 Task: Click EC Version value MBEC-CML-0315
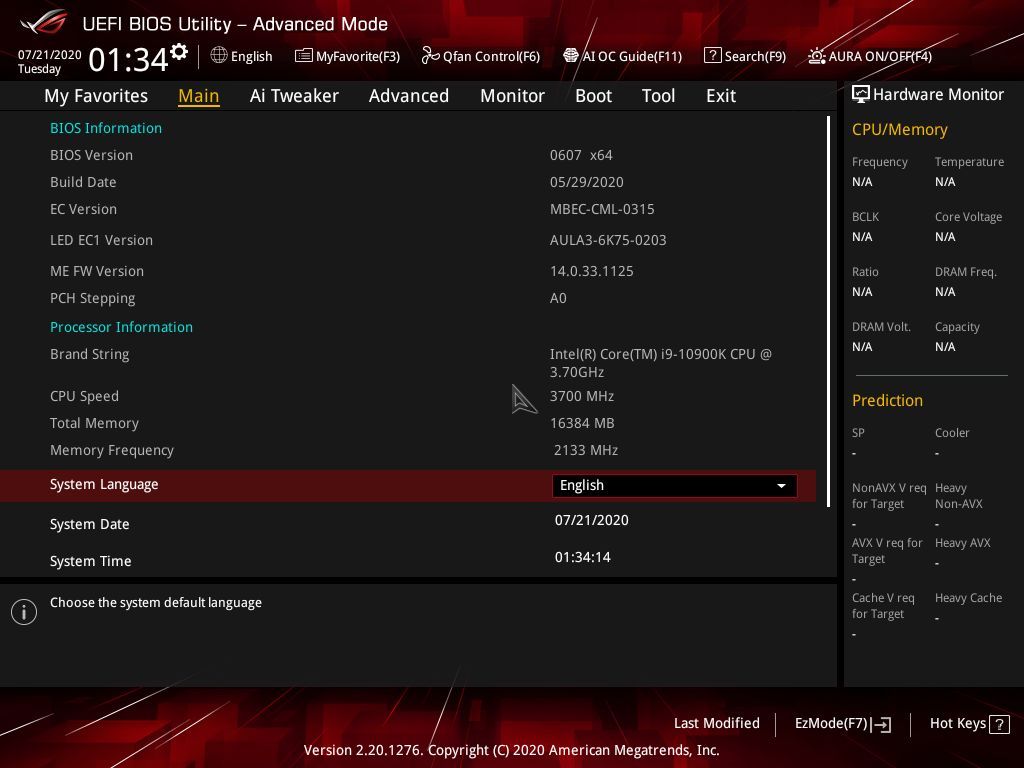(602, 210)
